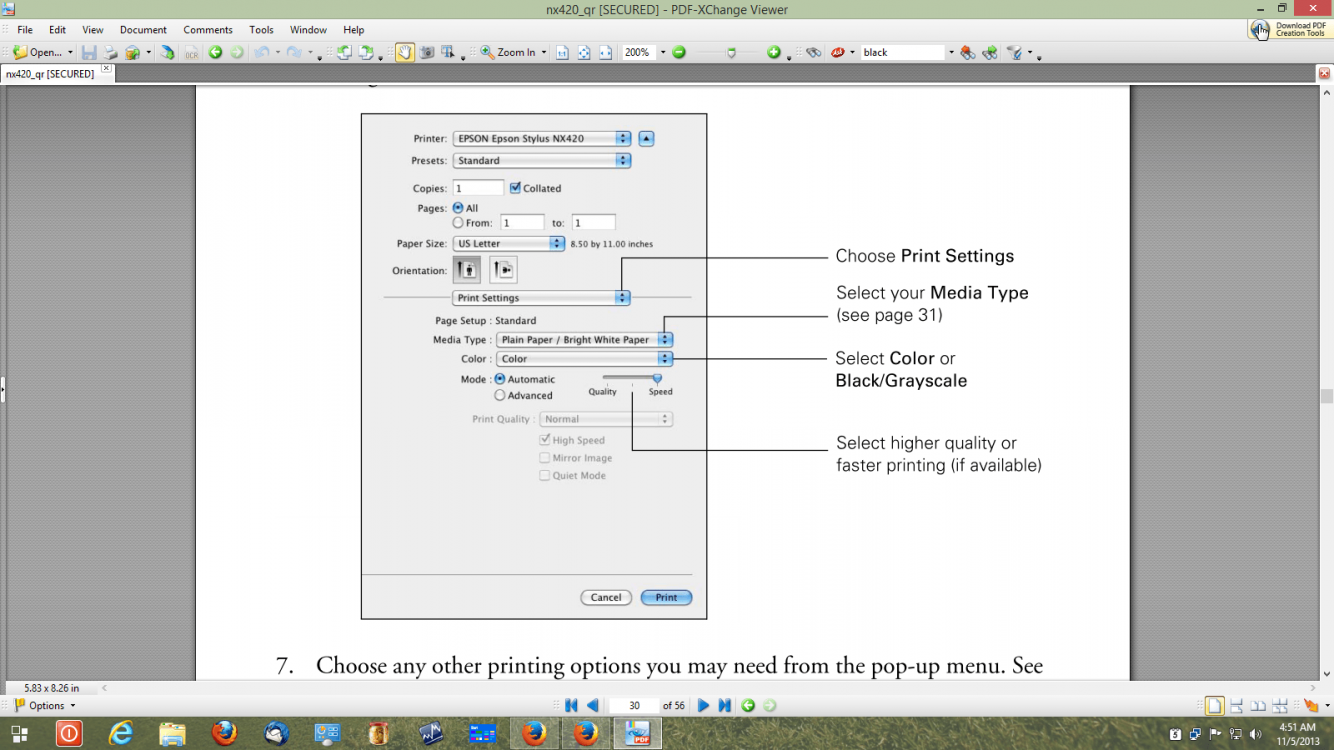Open the Options dropdown at bottom left

point(45,706)
